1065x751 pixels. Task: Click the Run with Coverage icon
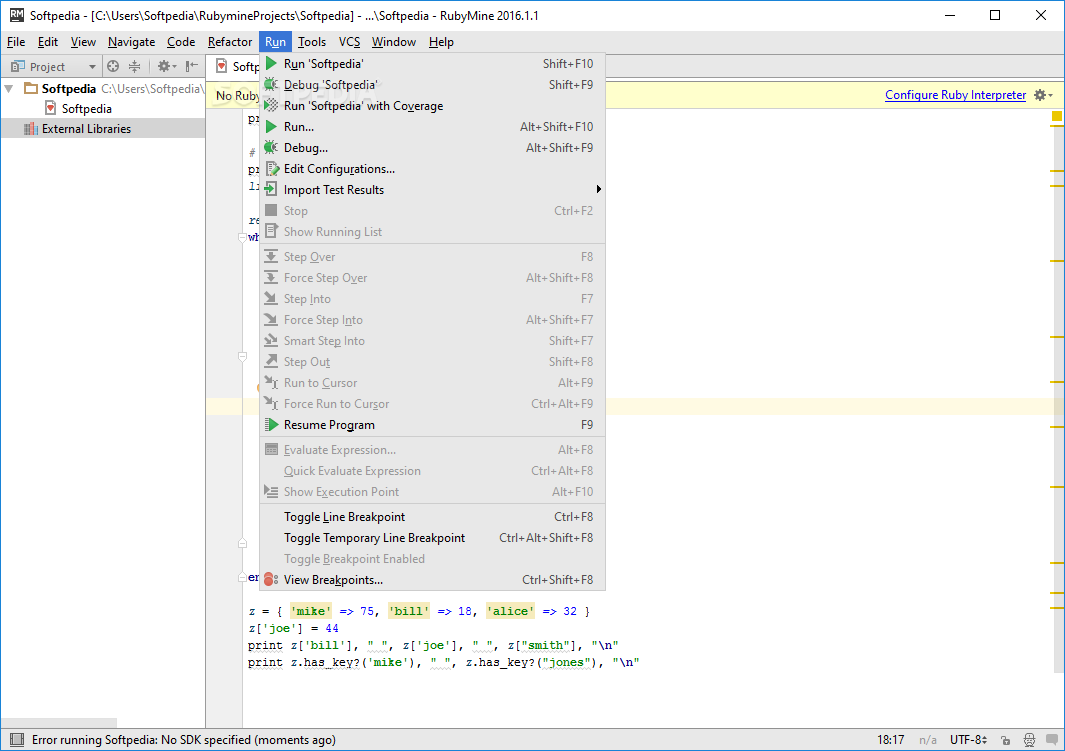pos(271,106)
